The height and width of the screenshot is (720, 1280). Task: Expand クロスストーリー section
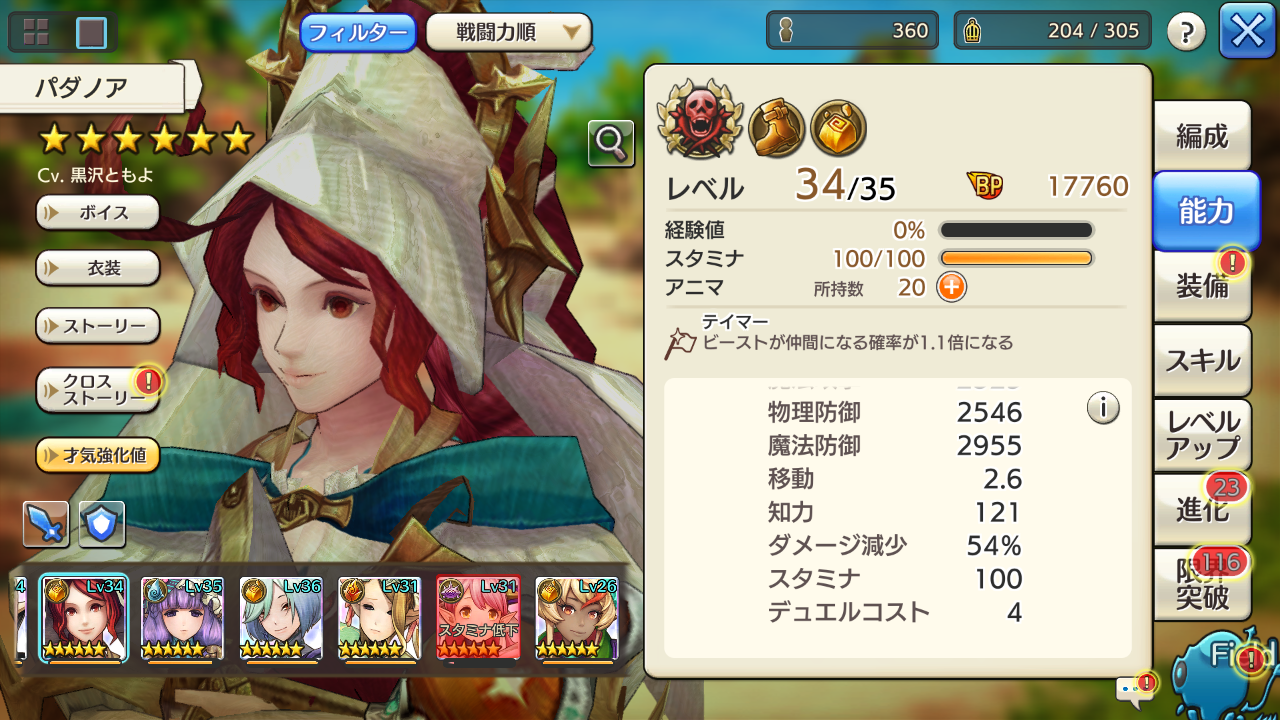(x=98, y=390)
